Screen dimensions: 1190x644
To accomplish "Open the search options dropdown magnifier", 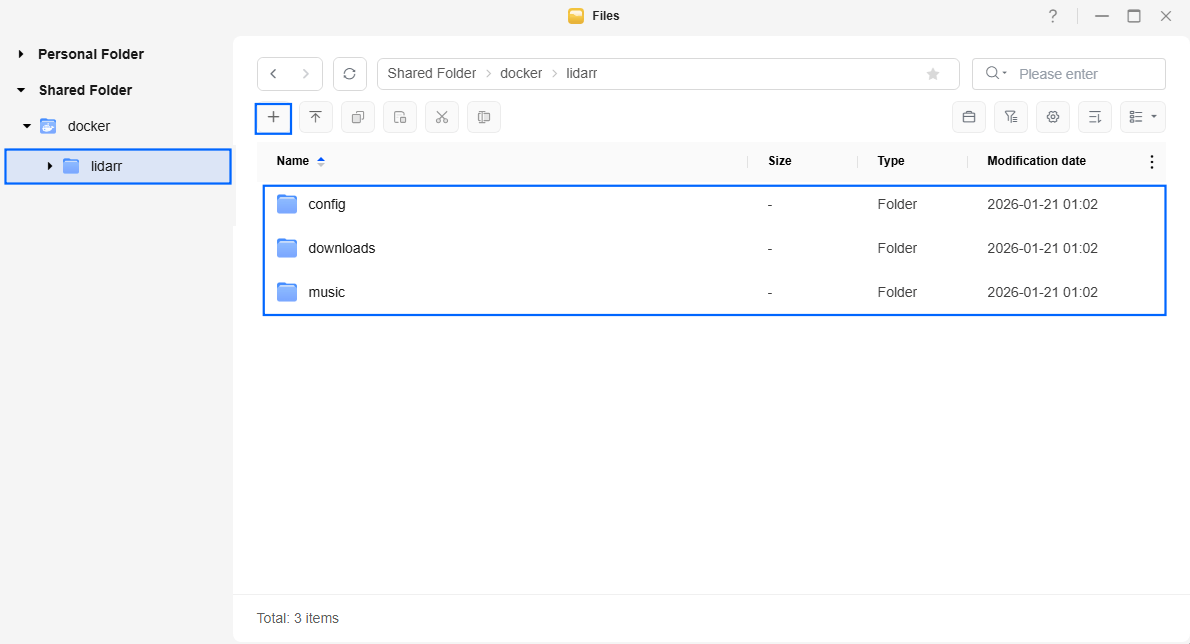I will pyautogui.click(x=995, y=74).
